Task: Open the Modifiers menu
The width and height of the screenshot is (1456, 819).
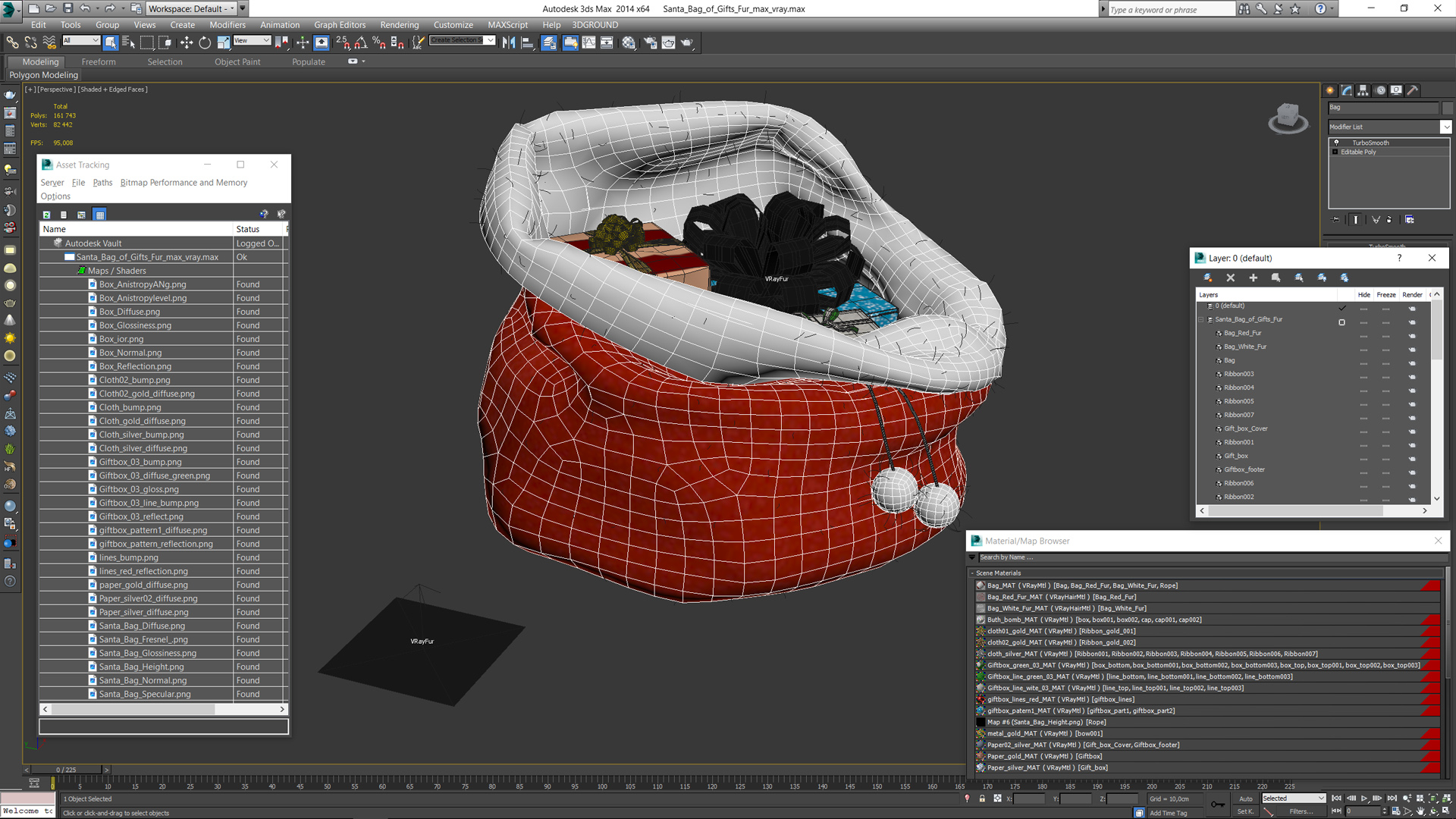Action: [x=227, y=24]
